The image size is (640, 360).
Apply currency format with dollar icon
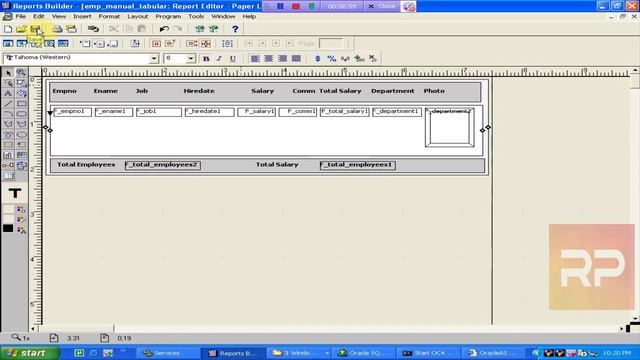click(318, 58)
